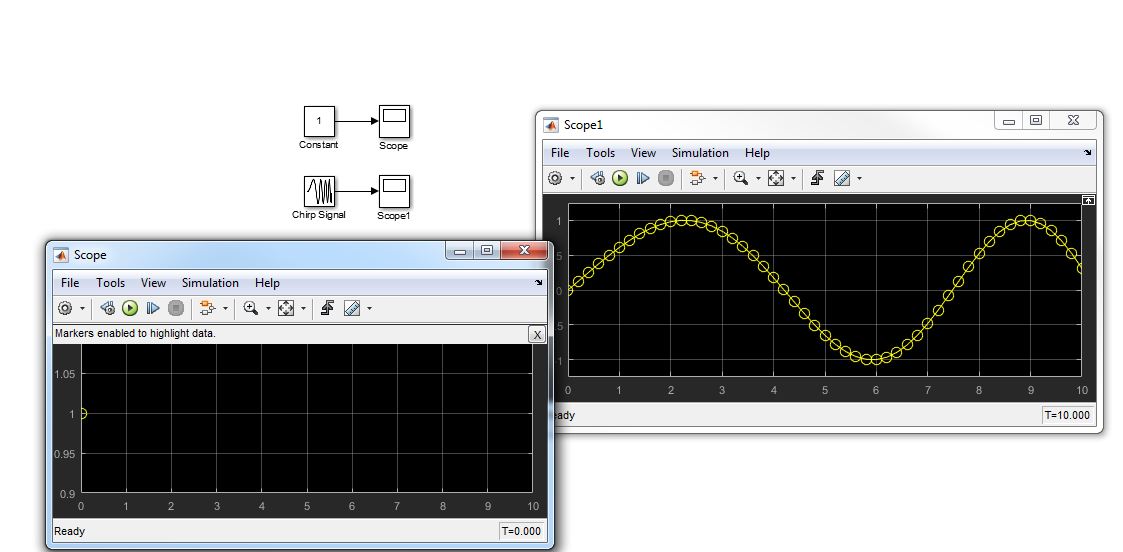Open the Simulation menu in Scope1
The image size is (1123, 552).
(x=700, y=153)
